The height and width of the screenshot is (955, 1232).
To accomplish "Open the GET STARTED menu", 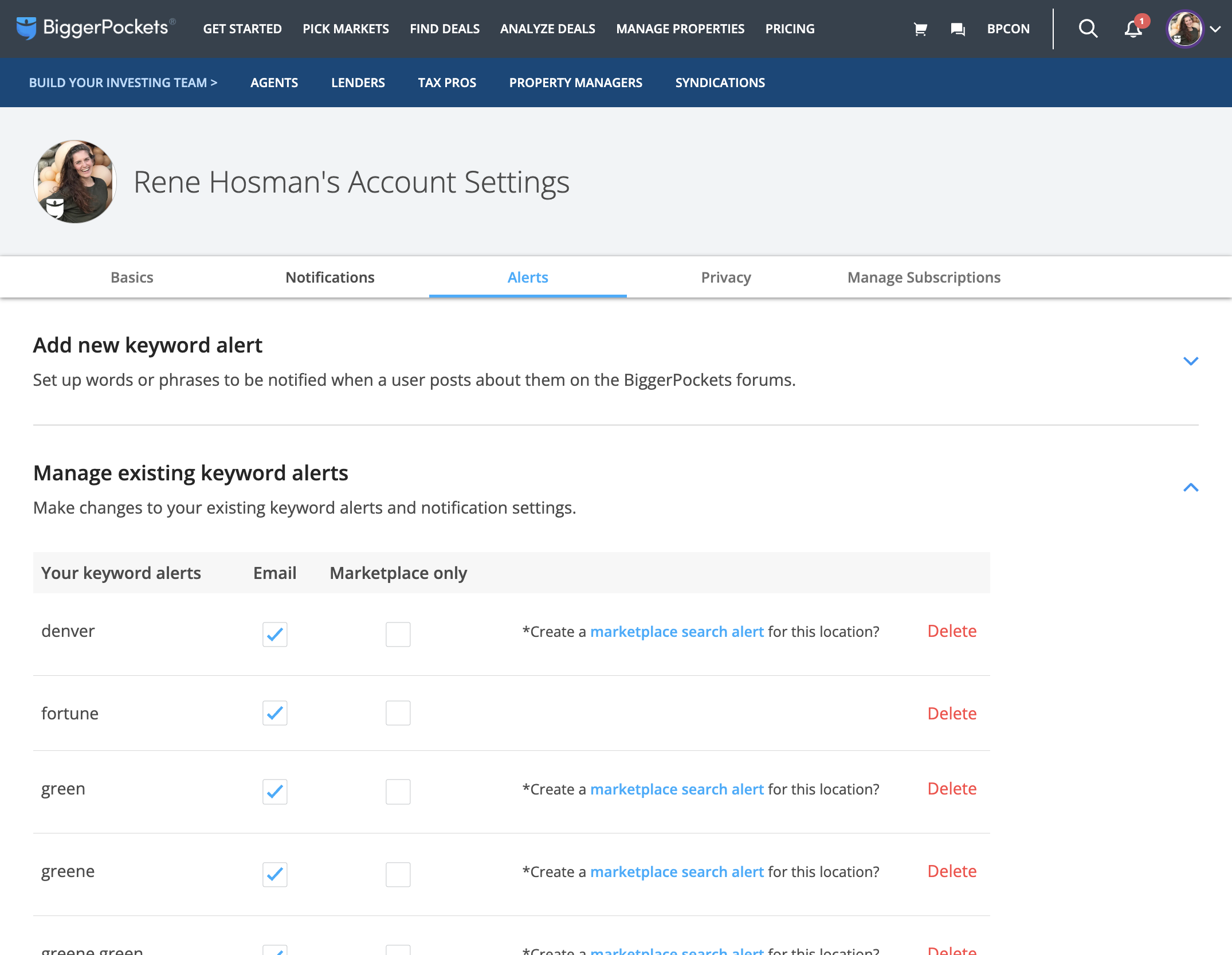I will tap(242, 29).
